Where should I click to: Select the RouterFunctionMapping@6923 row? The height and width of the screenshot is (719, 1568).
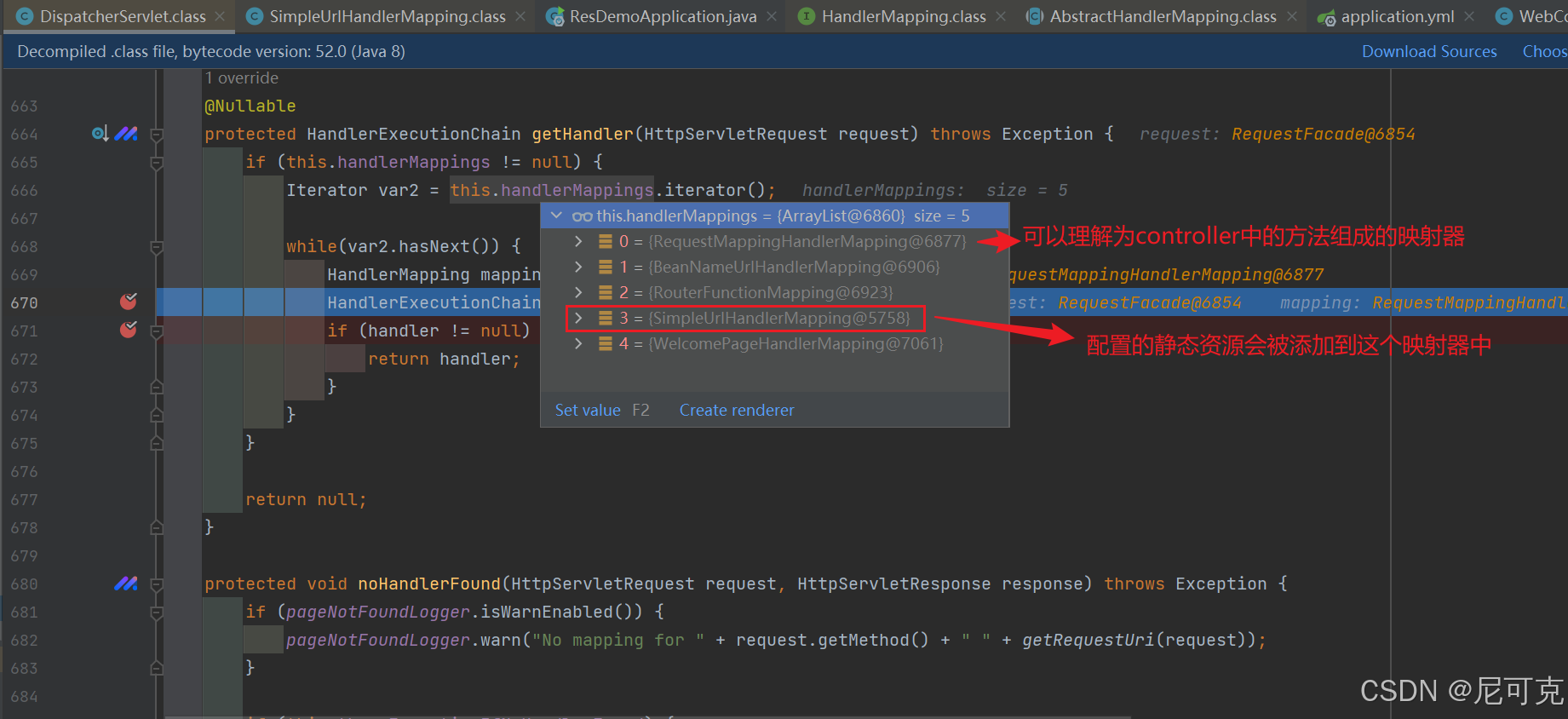click(x=774, y=292)
